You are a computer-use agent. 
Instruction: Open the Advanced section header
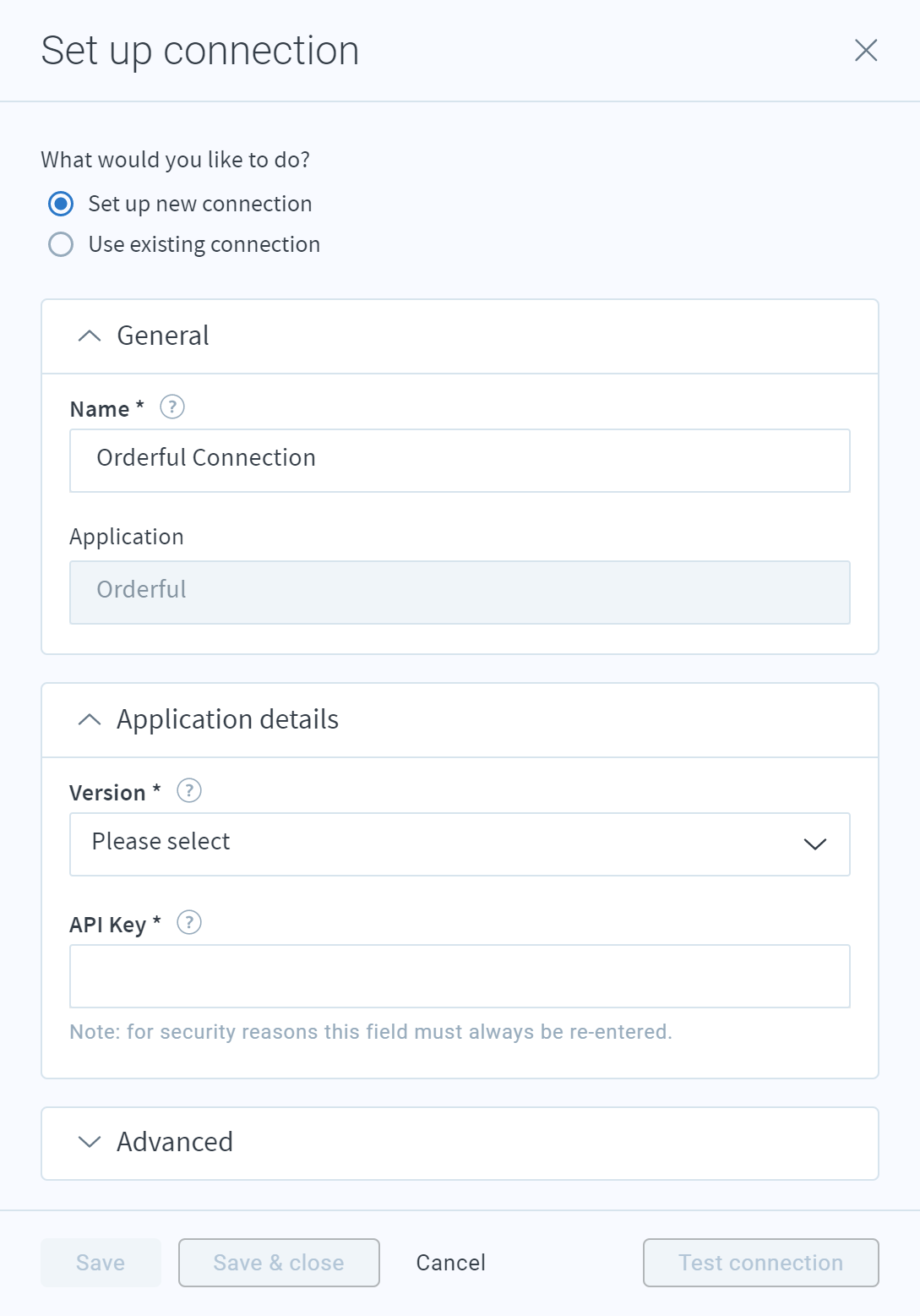tap(460, 1144)
